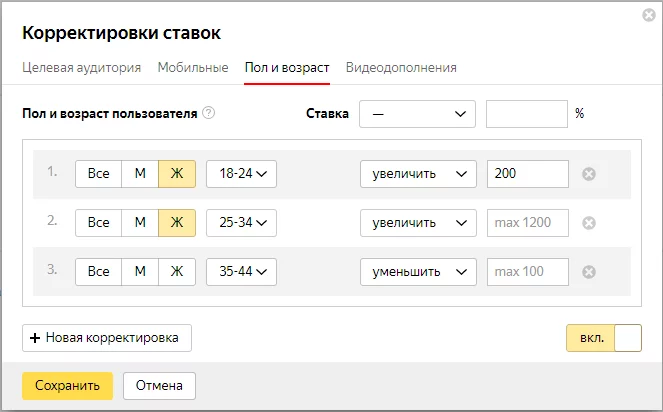Open the 35-44 age dropdown

[241, 272]
